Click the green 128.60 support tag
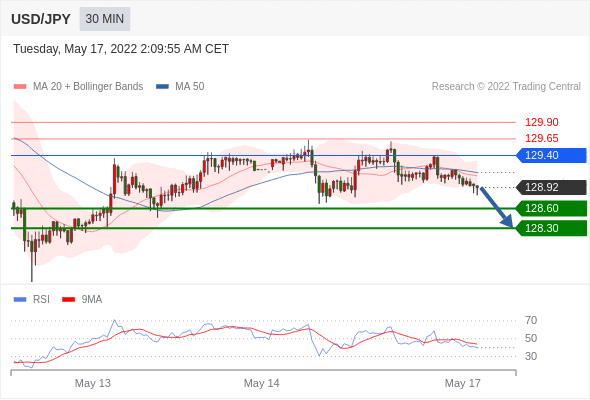This screenshot has width=590, height=400. point(551,208)
